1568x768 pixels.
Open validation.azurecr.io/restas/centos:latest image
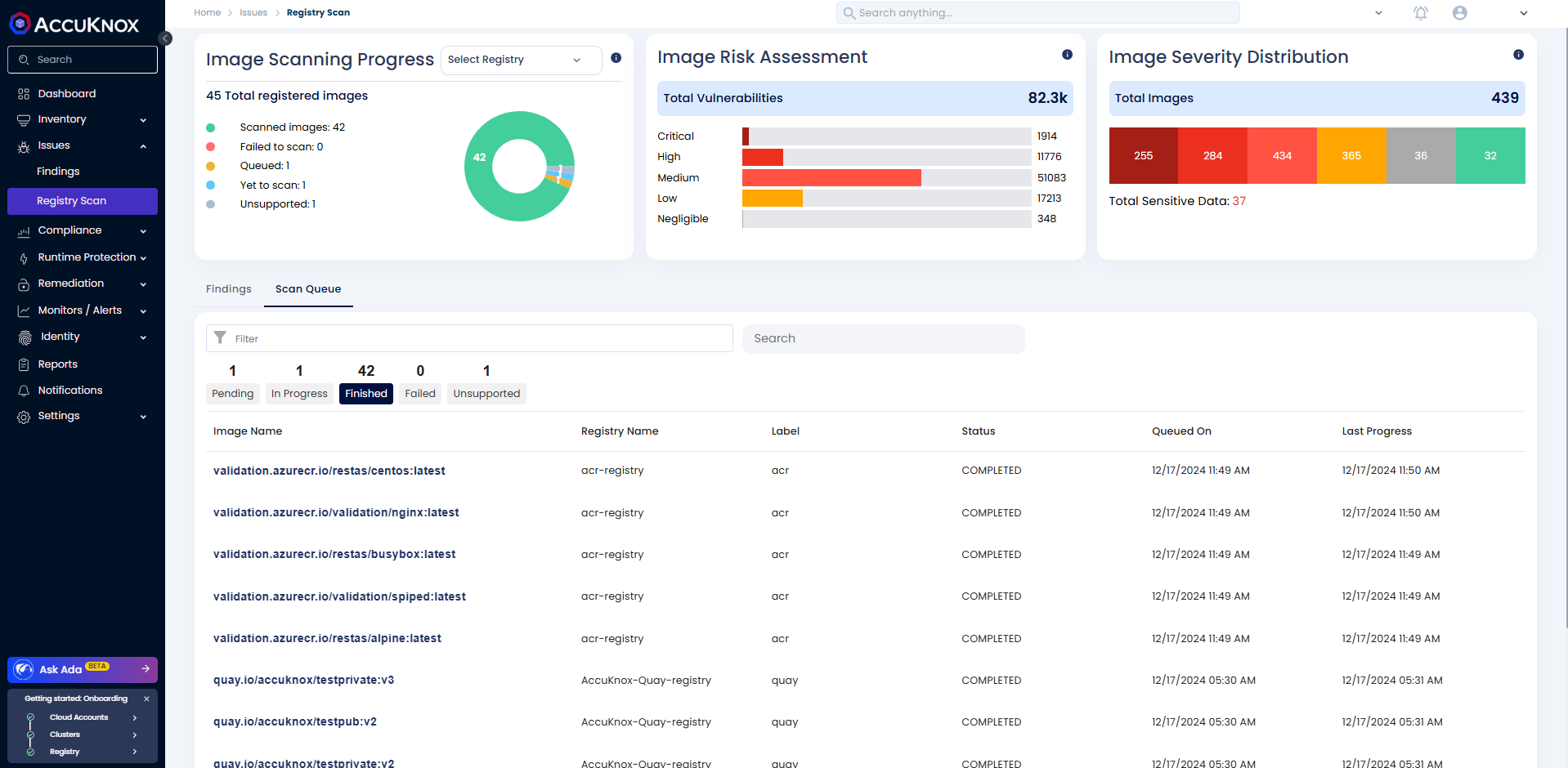click(x=329, y=471)
